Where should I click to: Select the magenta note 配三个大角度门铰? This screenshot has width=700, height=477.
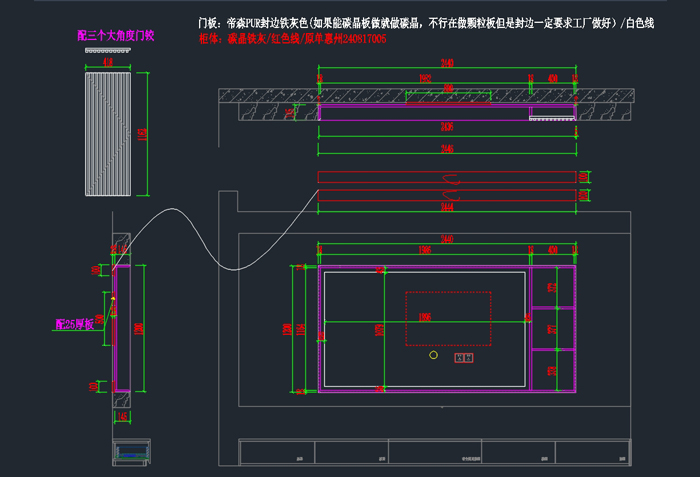tap(116, 36)
